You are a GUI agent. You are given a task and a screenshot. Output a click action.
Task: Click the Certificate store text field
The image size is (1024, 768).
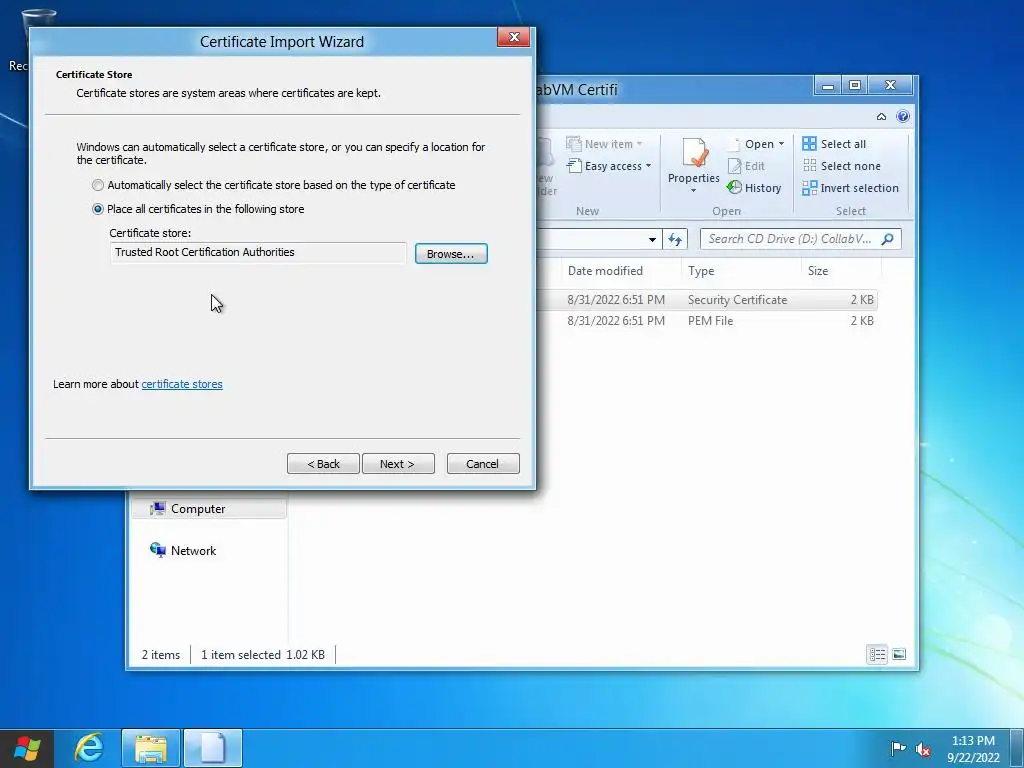coord(258,252)
